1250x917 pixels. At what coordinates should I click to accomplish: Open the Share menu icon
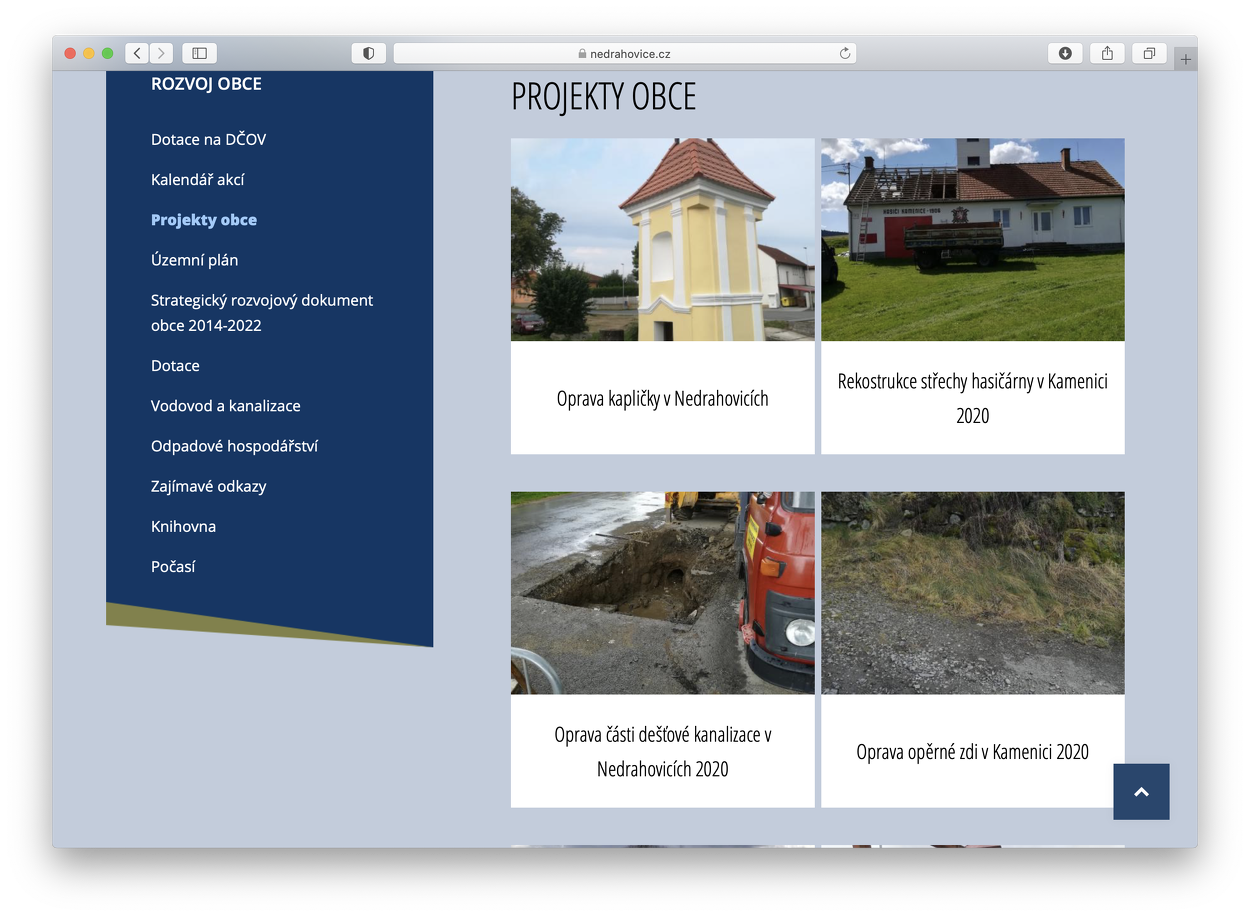click(1107, 53)
